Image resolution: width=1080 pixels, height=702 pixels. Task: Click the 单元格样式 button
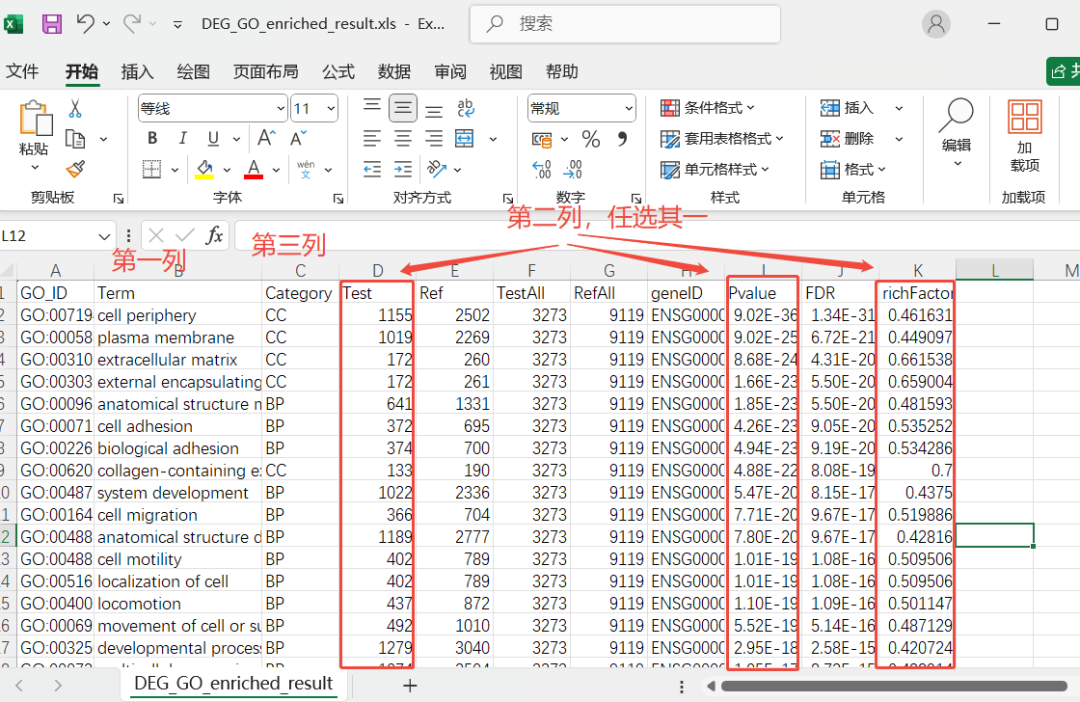tap(714, 170)
